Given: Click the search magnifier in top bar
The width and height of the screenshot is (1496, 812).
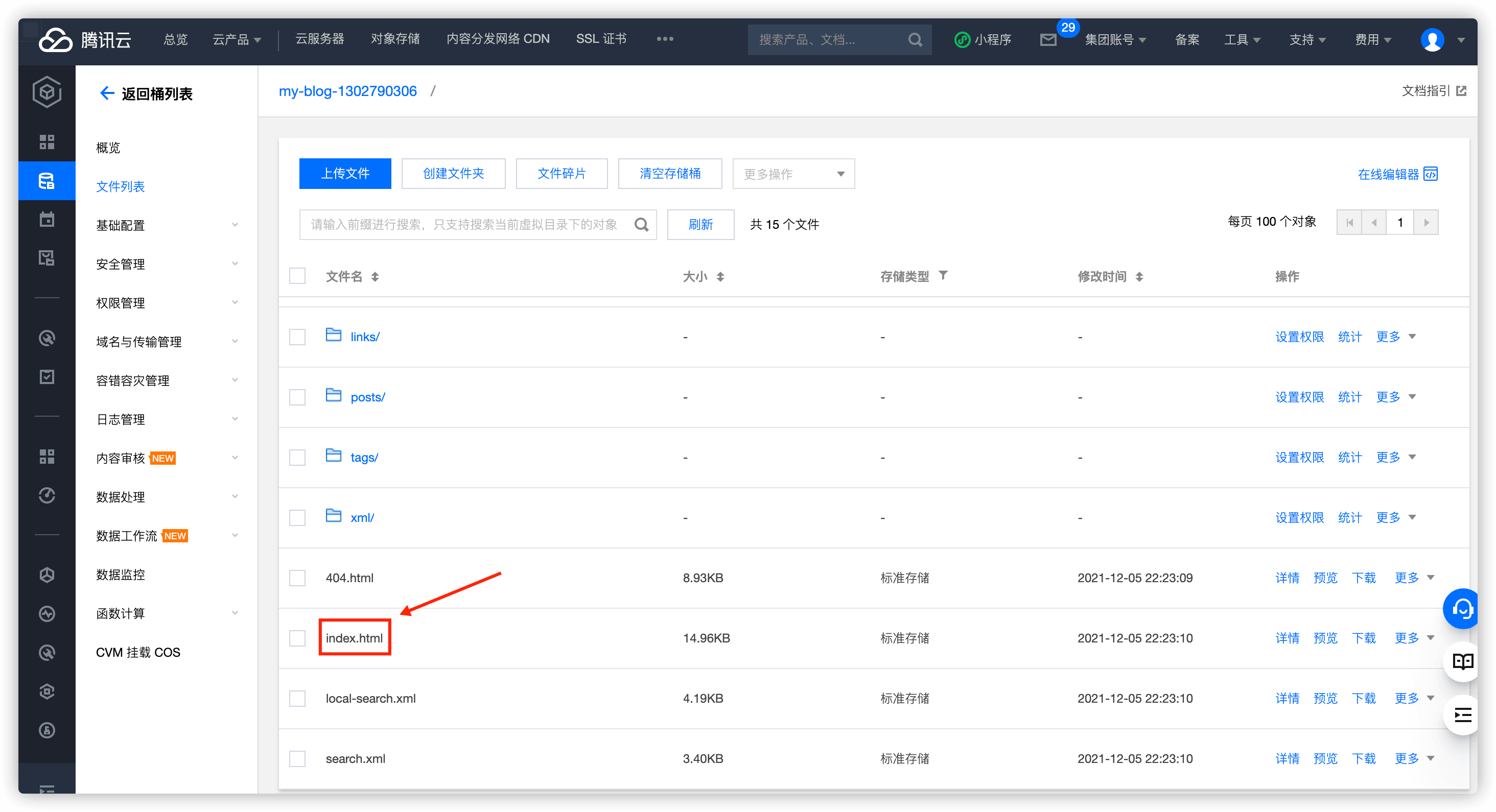Looking at the screenshot, I should [x=915, y=39].
